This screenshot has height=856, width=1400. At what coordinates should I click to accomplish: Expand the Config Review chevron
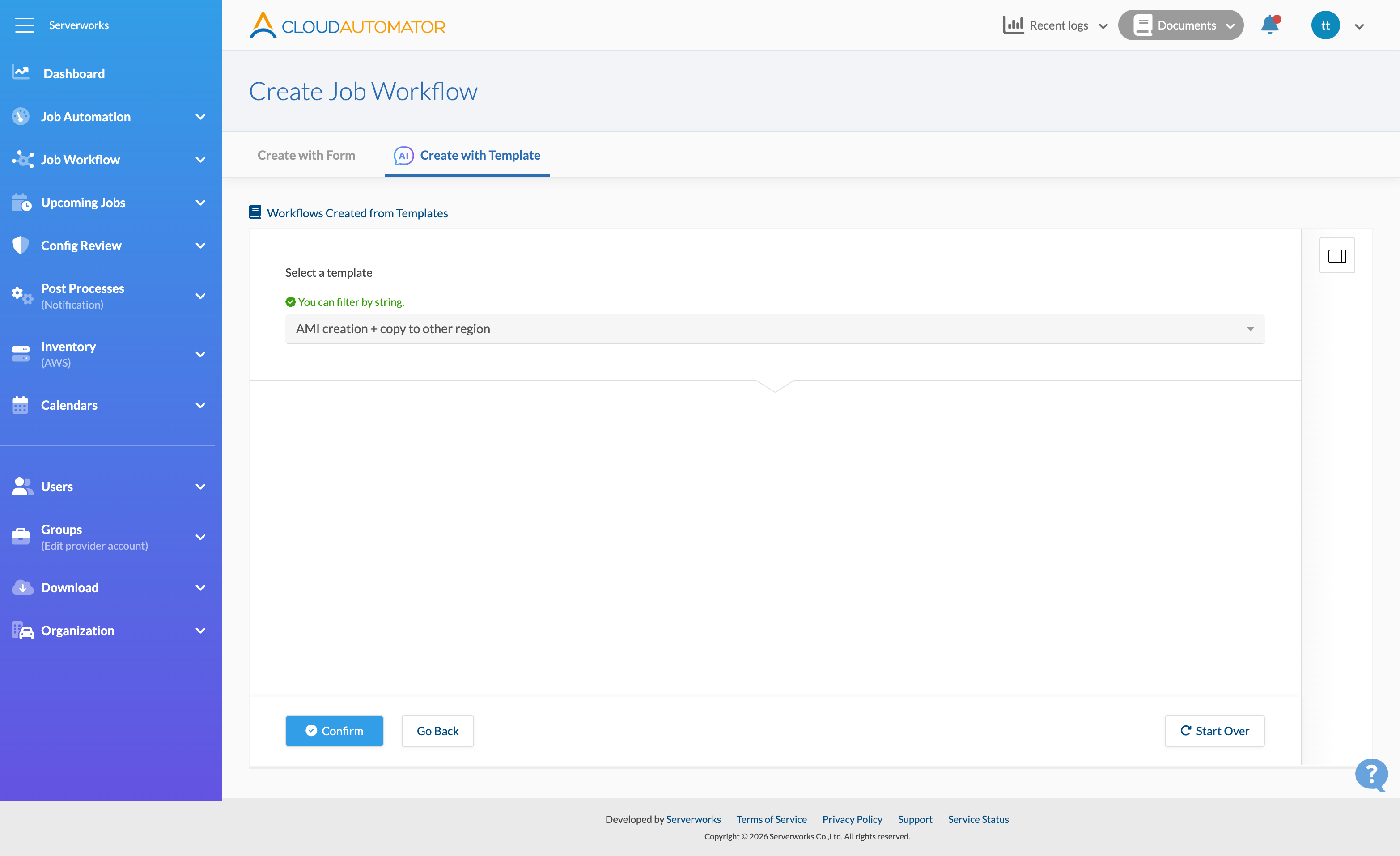click(200, 246)
